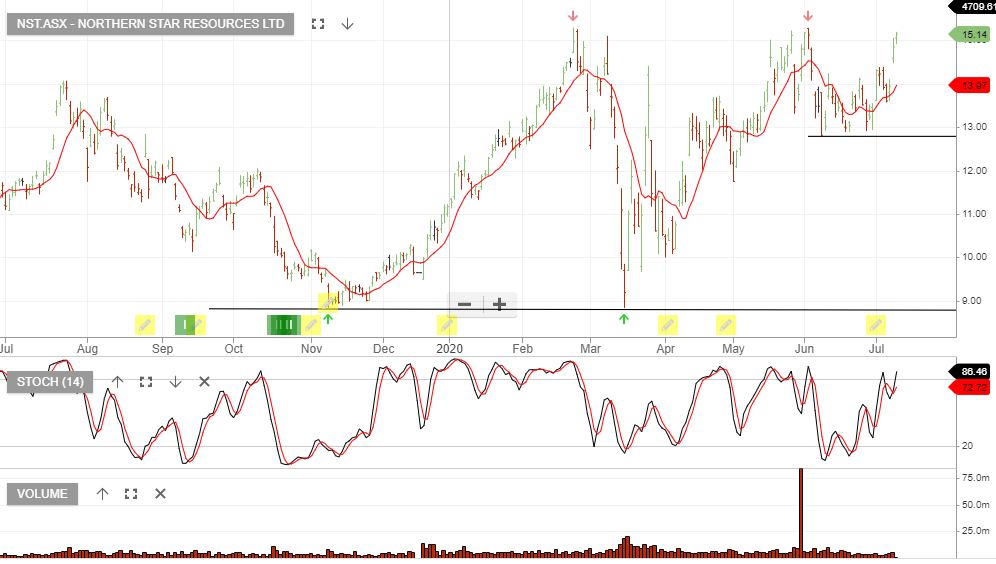Move the STOCH panel up

(118, 382)
